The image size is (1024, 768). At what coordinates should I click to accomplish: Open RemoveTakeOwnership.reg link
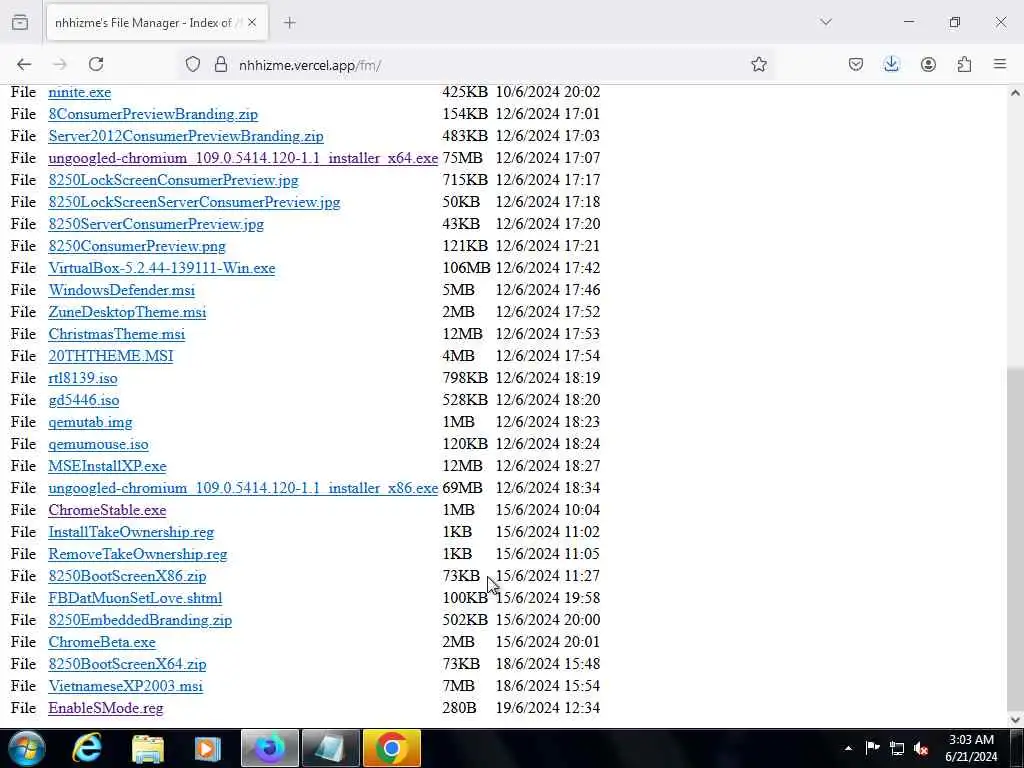138,554
